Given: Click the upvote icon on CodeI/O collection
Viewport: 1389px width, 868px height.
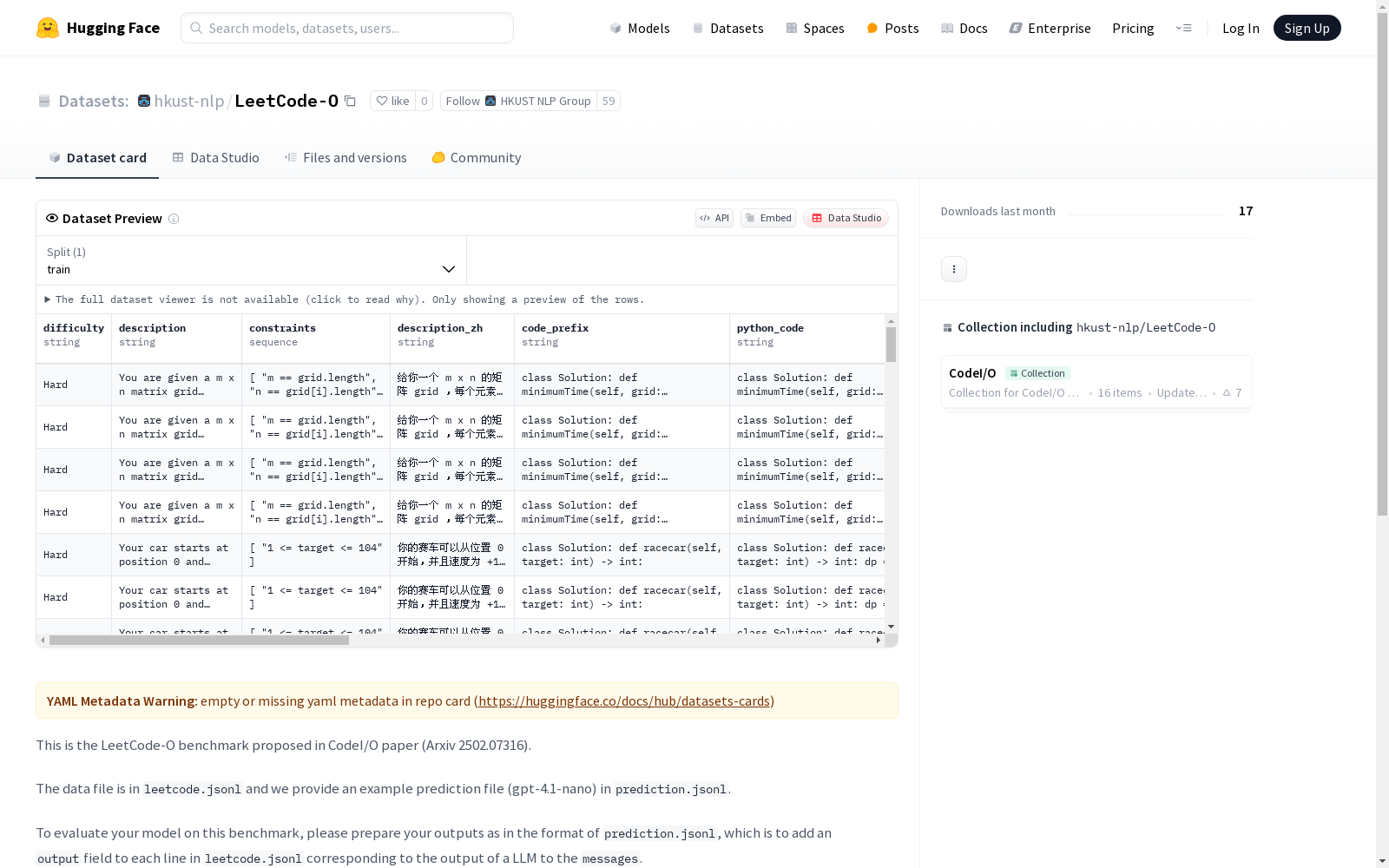Looking at the screenshot, I should [x=1227, y=392].
